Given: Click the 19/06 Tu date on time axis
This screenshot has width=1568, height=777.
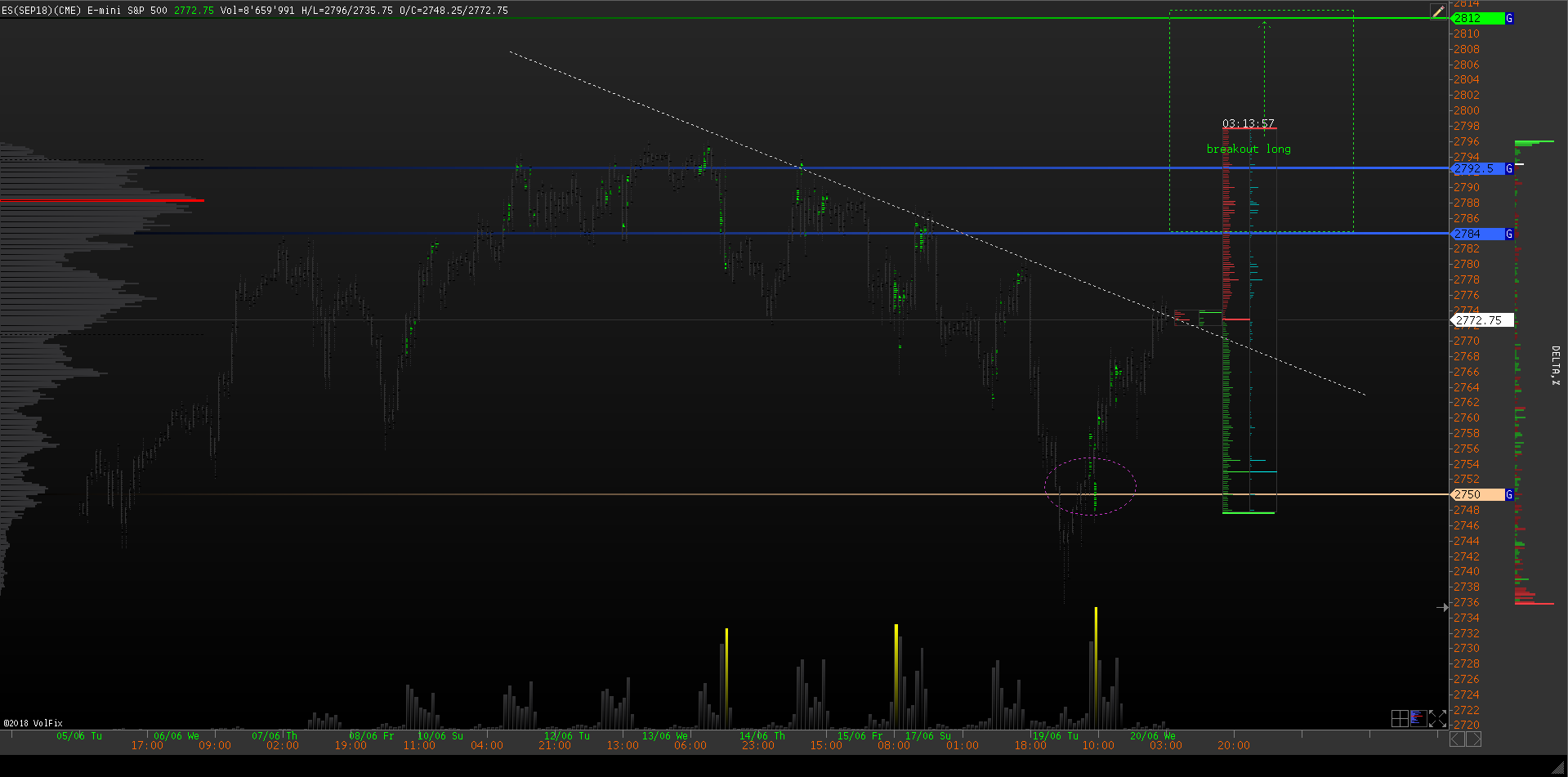Looking at the screenshot, I should click(x=1055, y=735).
